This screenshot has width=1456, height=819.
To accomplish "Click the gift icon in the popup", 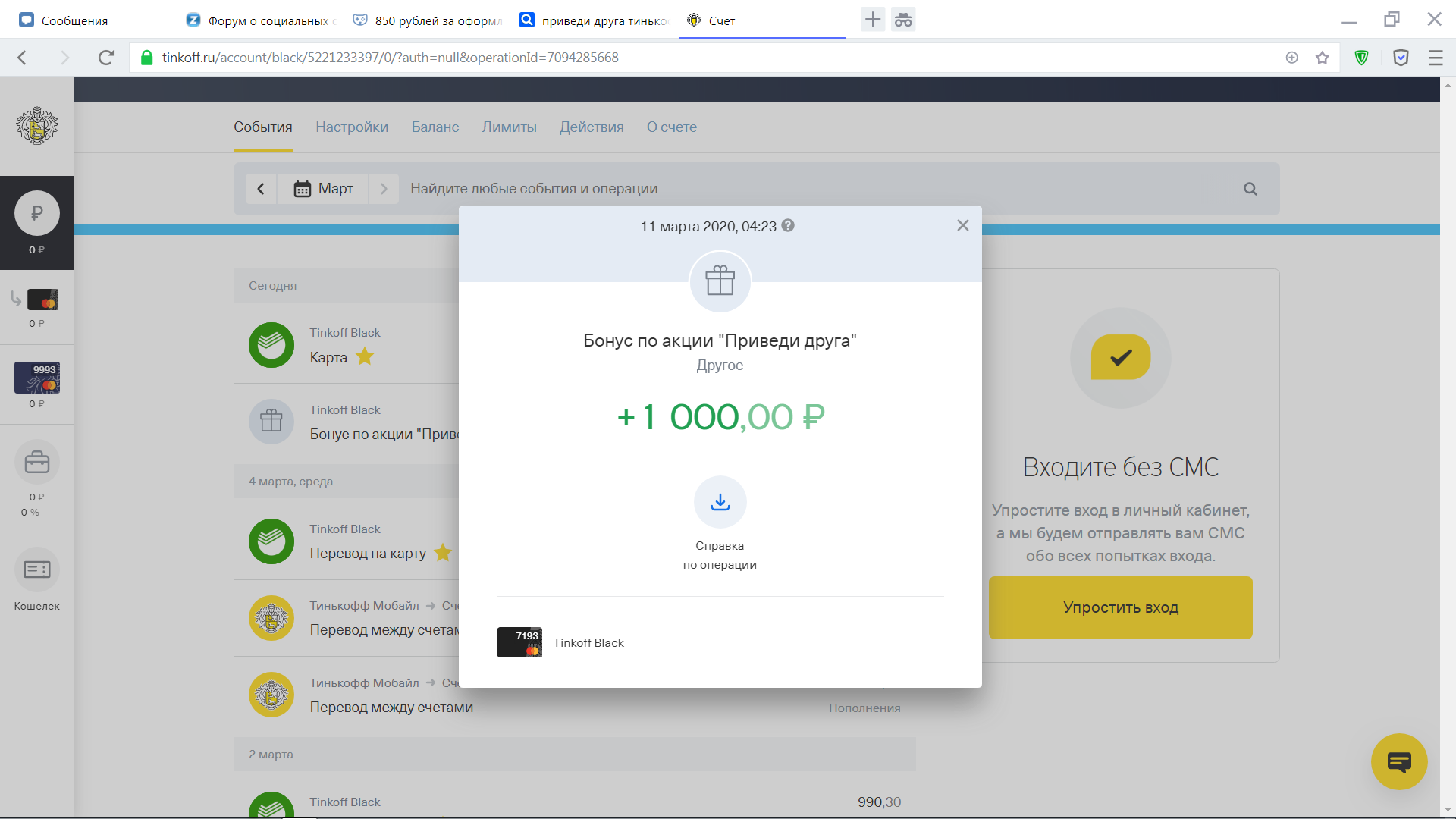I will [720, 281].
